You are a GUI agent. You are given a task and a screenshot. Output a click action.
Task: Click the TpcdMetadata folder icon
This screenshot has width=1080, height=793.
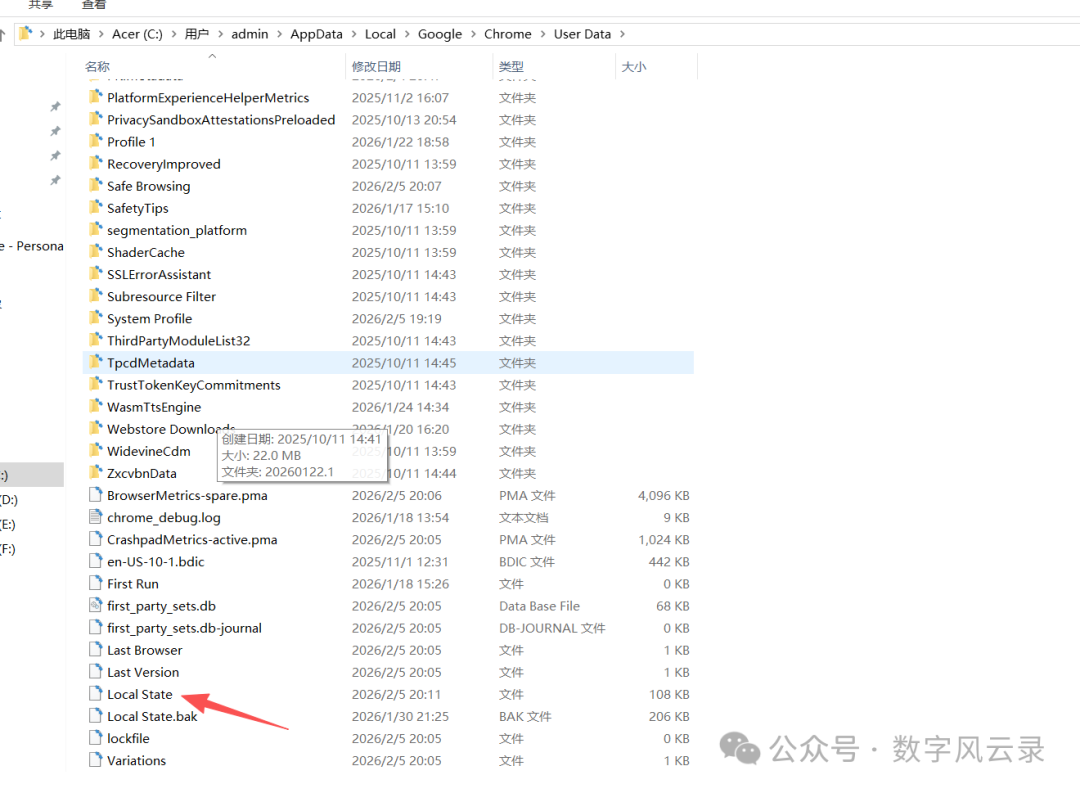95,362
